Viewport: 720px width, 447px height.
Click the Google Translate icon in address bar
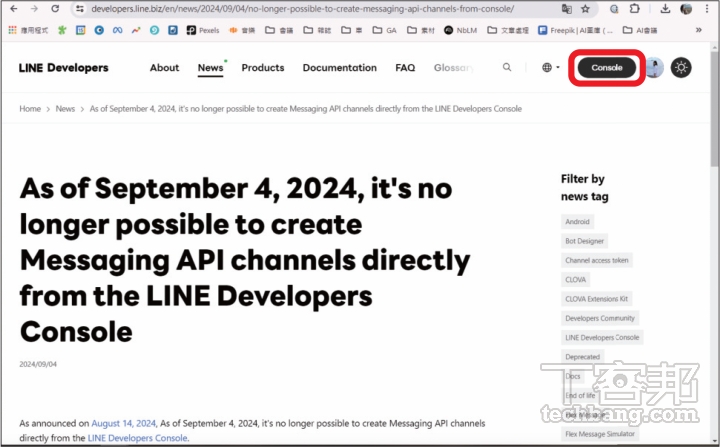567,8
